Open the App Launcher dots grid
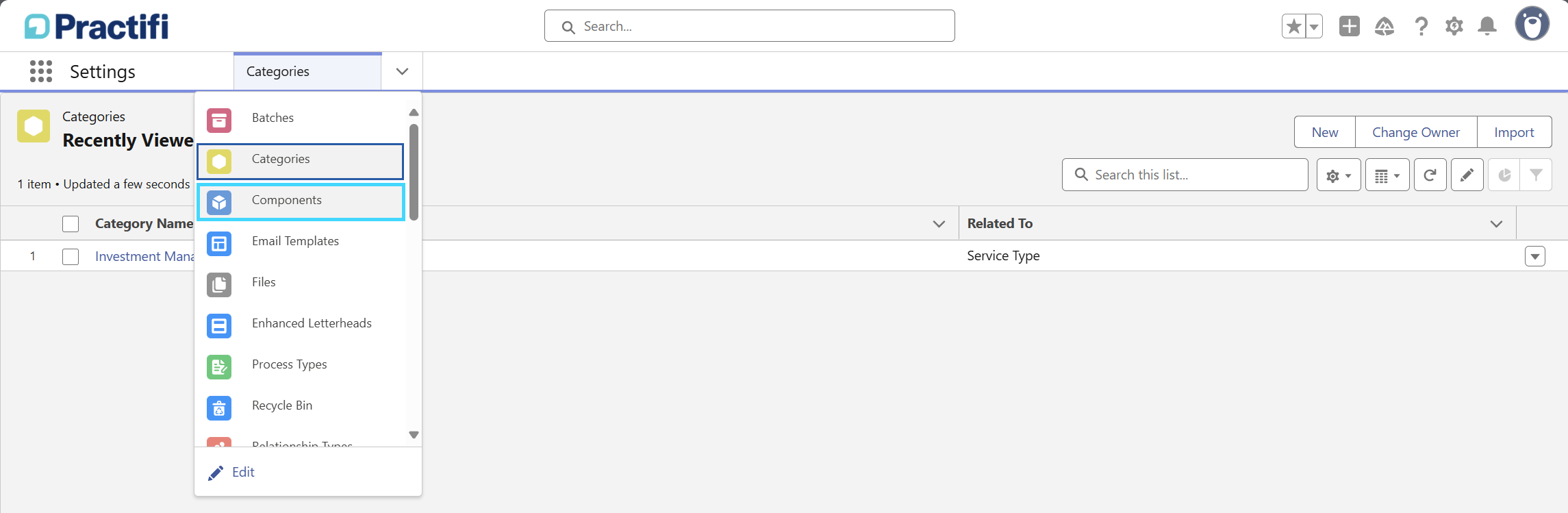 click(x=41, y=71)
